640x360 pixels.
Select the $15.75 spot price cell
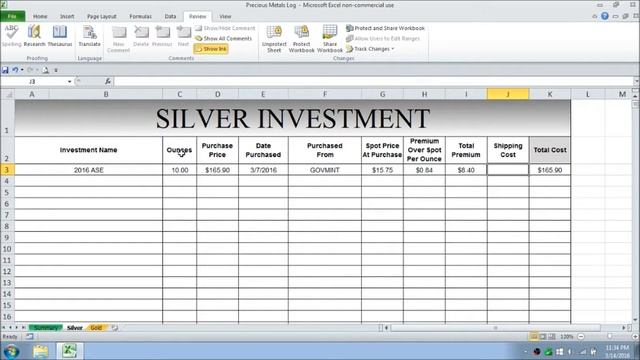point(382,170)
